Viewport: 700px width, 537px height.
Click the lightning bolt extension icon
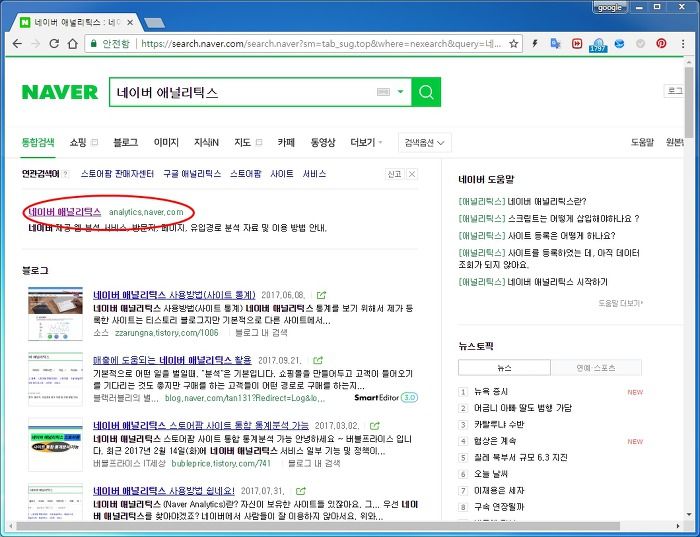[x=534, y=43]
